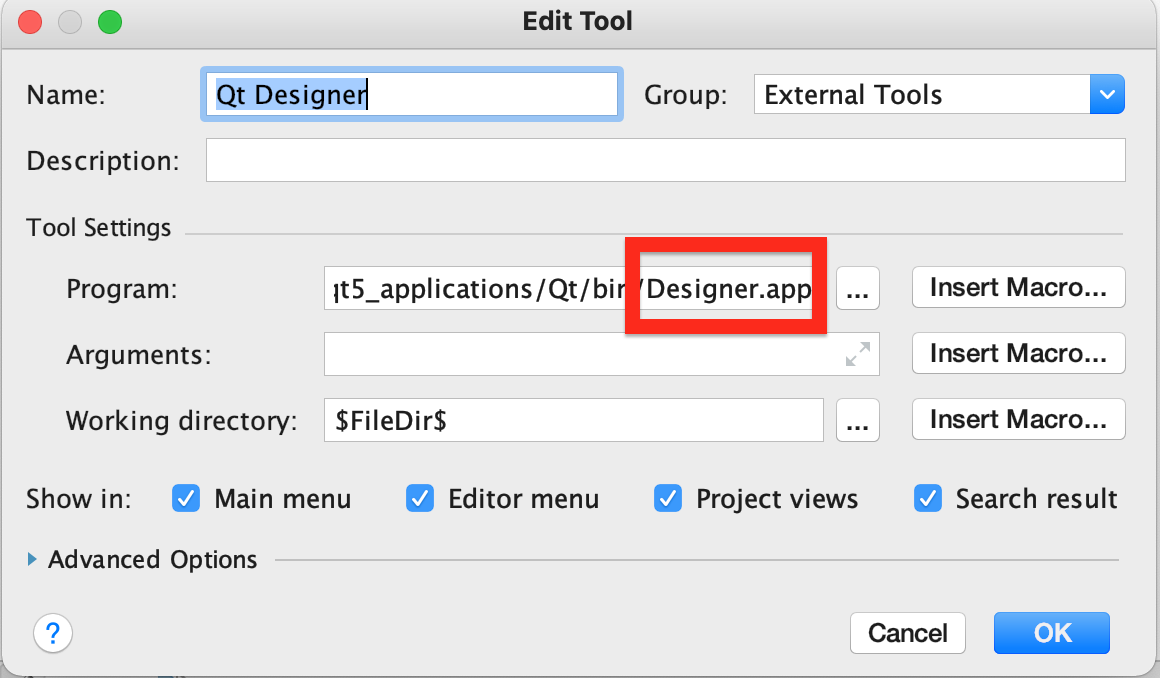The width and height of the screenshot is (1160, 678).
Task: Confirm the dialog with the OK button
Action: click(x=1052, y=633)
